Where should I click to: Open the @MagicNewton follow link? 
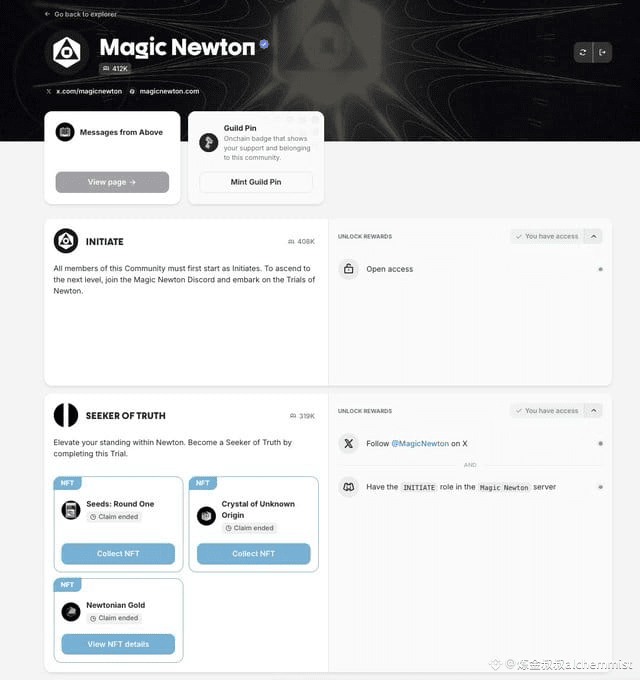[420, 444]
